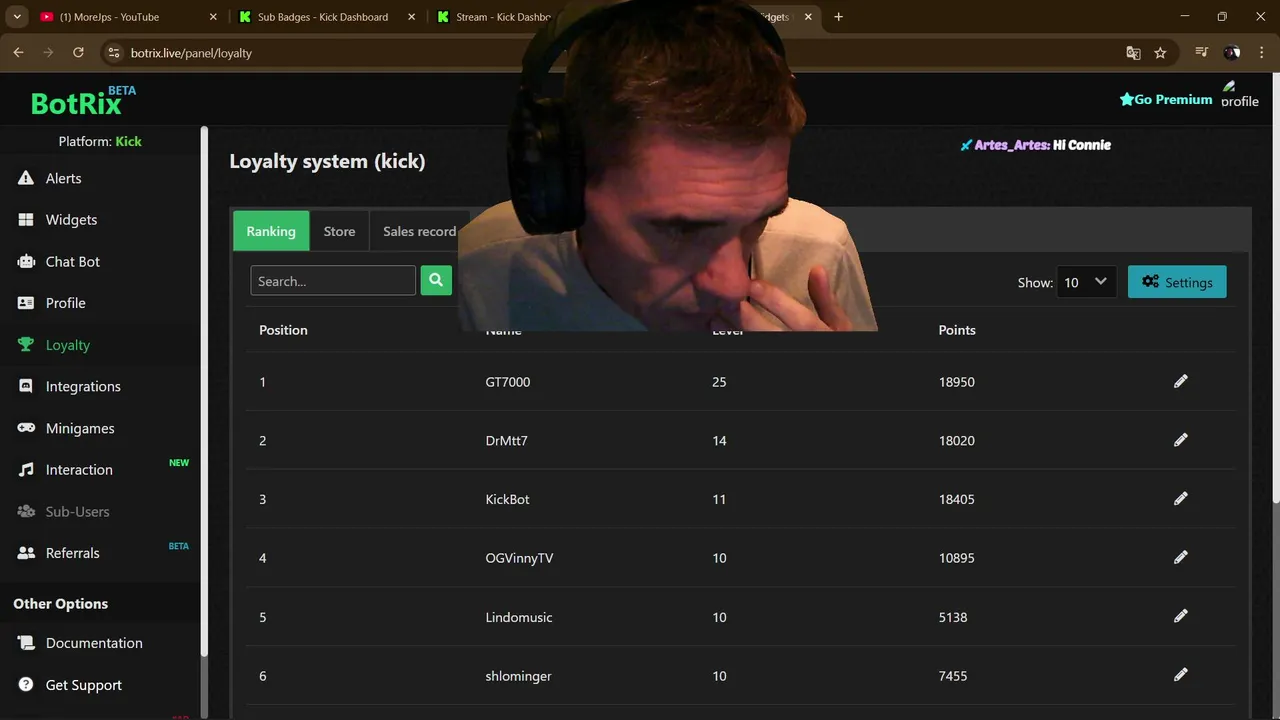This screenshot has height=720, width=1280.
Task: Click the points value 10895
Action: point(957,558)
